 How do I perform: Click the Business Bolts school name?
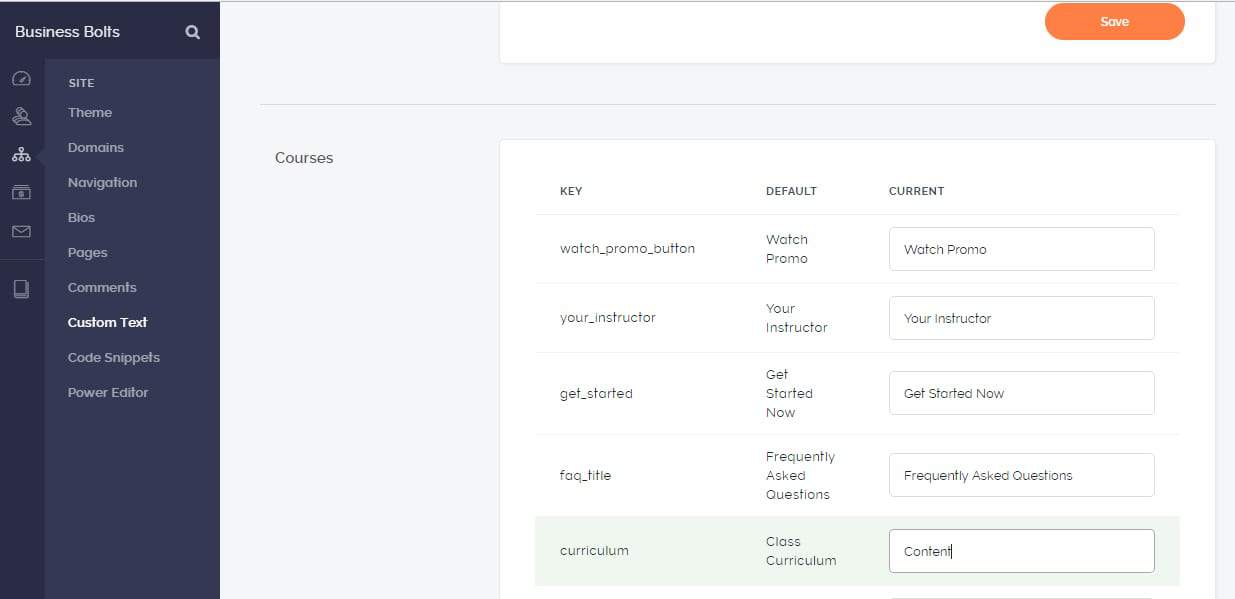pos(67,32)
